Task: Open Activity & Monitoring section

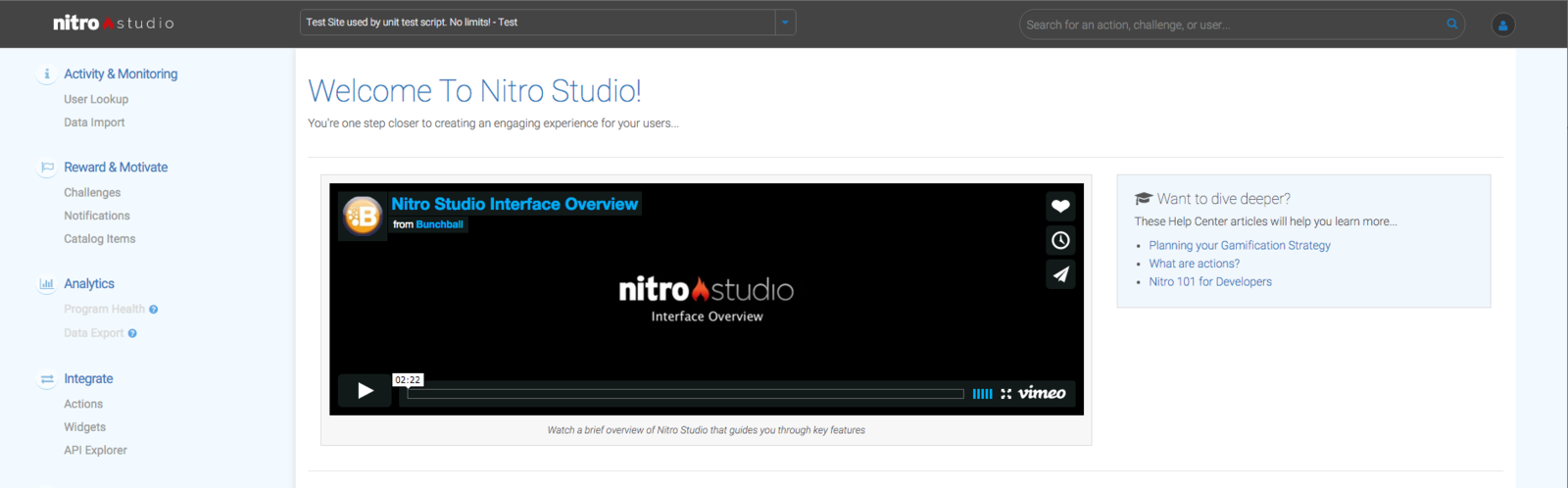Action: [x=121, y=73]
